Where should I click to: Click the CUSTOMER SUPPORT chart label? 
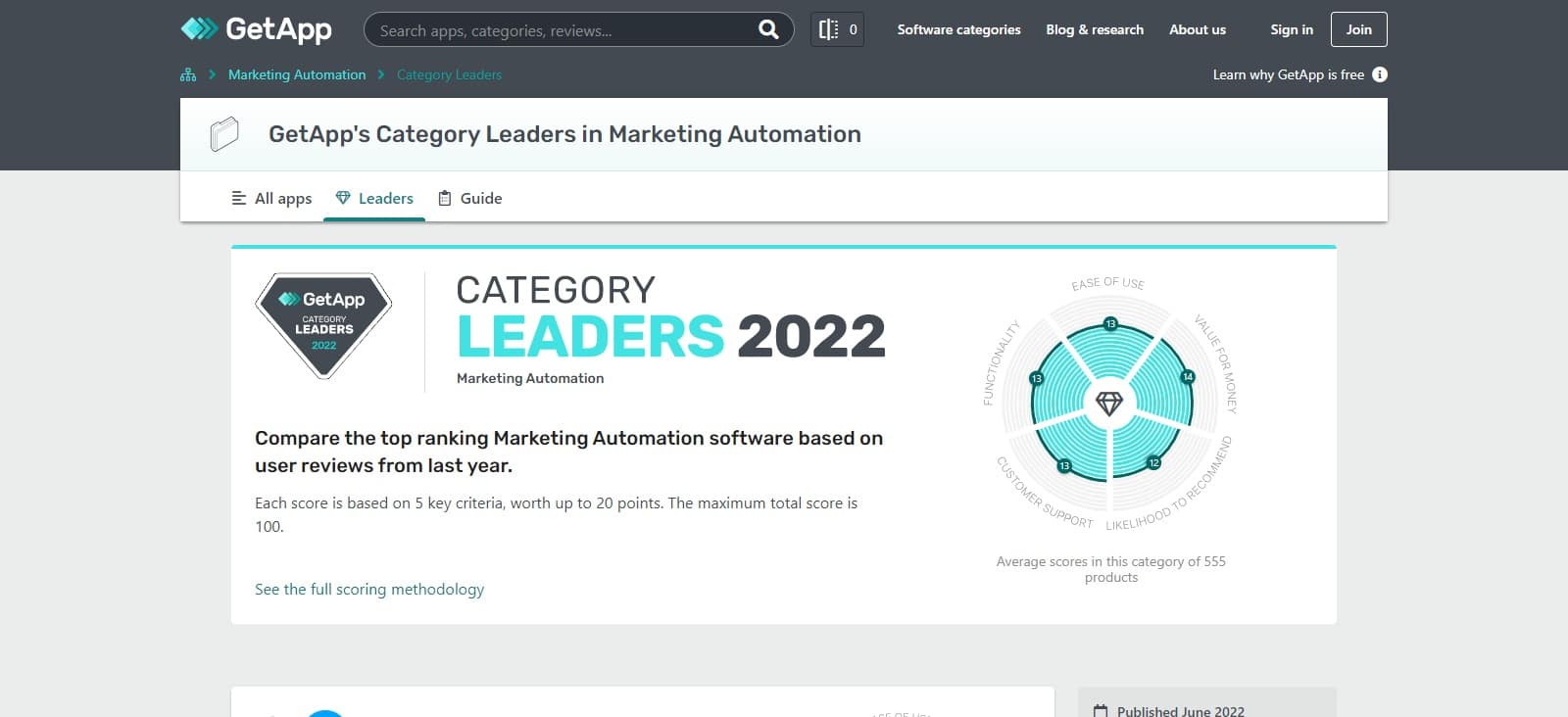coord(1045,493)
